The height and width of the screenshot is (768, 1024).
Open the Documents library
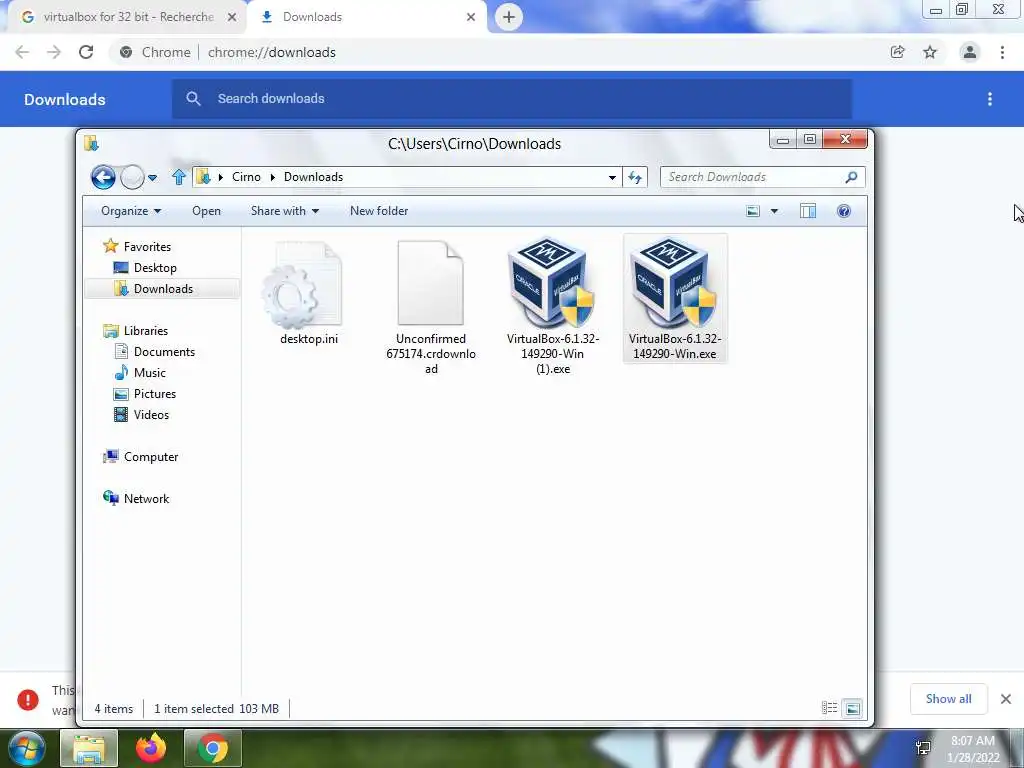[155, 351]
